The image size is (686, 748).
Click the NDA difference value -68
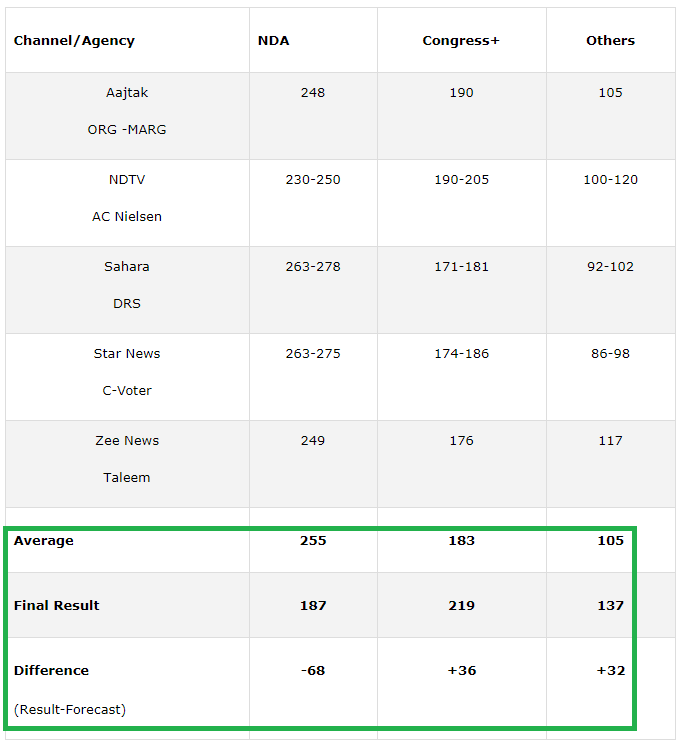tap(313, 671)
